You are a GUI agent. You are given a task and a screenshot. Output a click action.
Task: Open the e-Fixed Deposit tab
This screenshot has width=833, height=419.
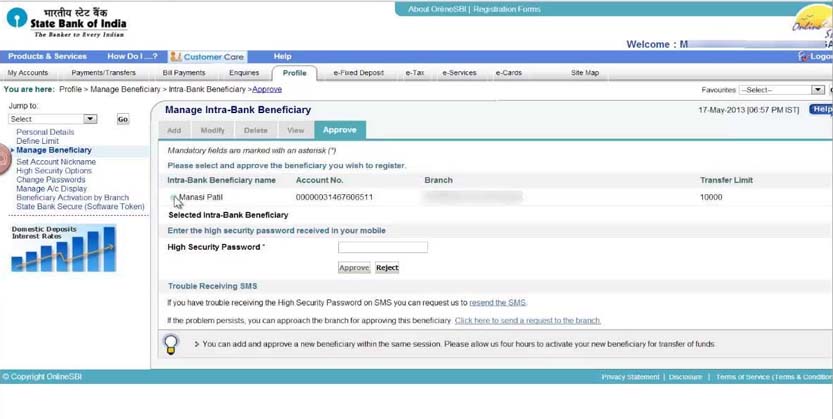pyautogui.click(x=359, y=73)
